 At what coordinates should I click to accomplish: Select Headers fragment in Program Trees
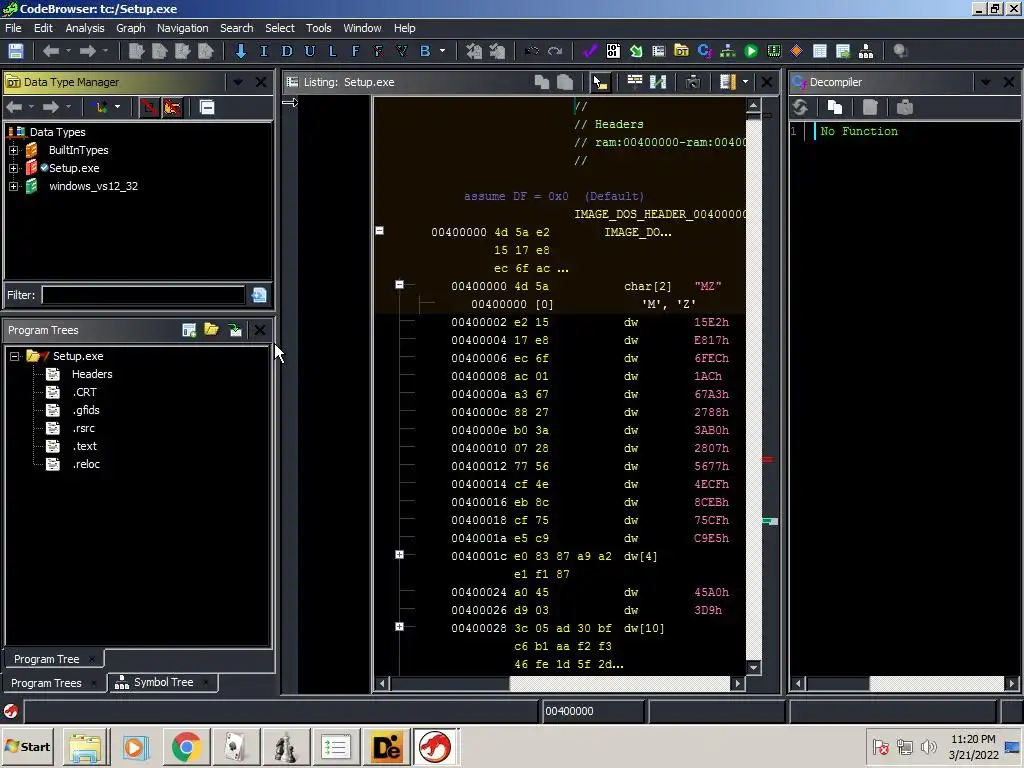tap(92, 374)
